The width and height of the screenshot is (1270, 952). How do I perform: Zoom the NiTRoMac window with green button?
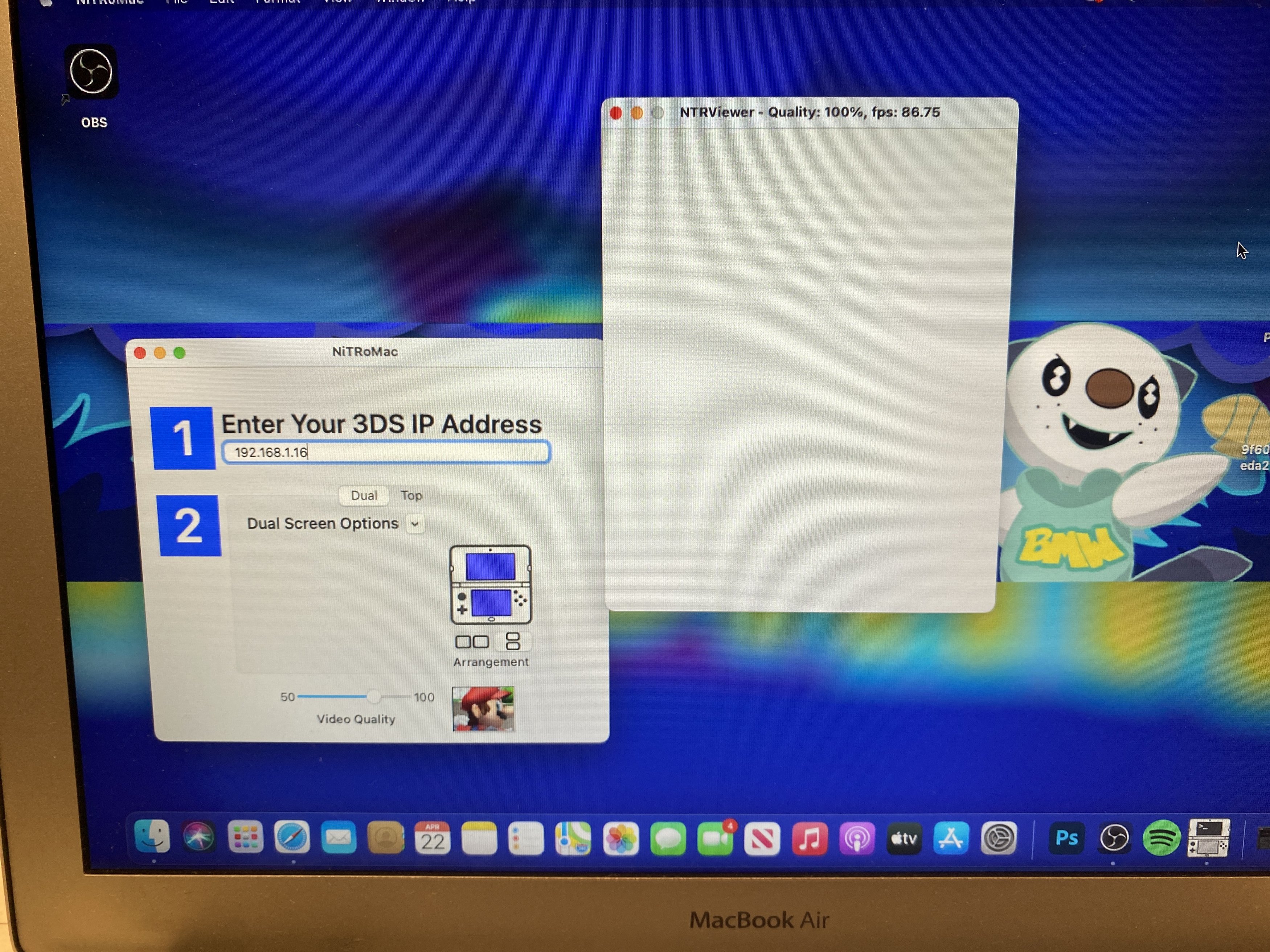[x=180, y=353]
